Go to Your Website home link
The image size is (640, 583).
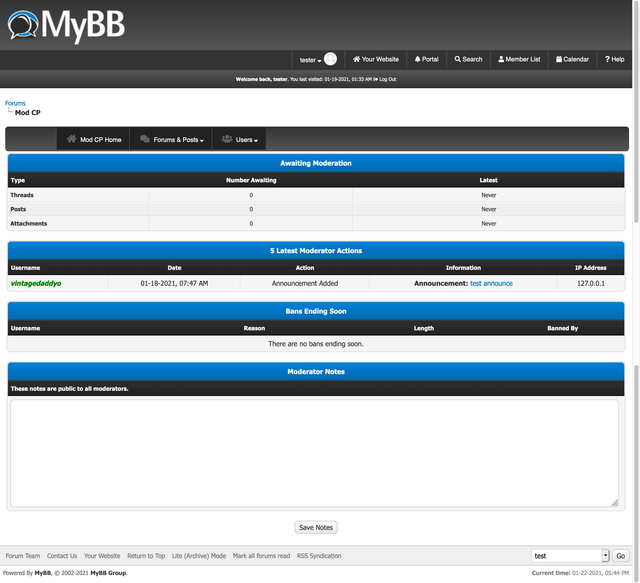pos(376,59)
